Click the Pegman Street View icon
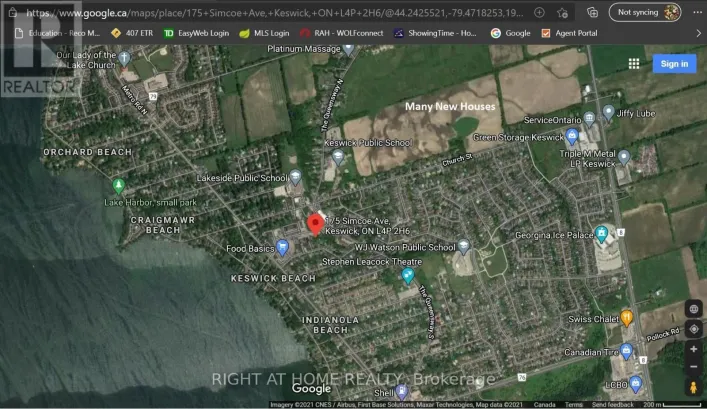 coord(693,387)
